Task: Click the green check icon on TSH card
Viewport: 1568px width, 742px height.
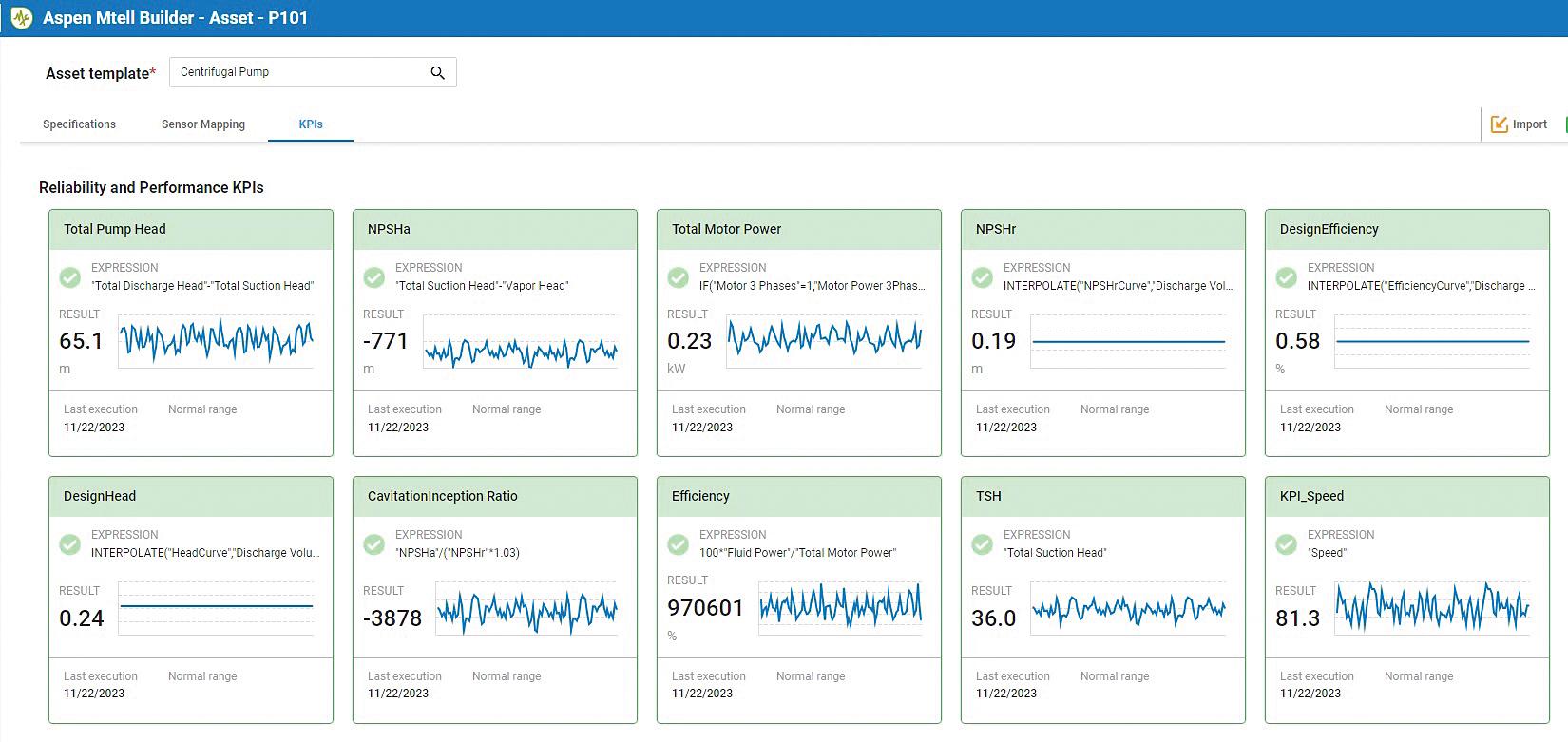Action: click(x=983, y=544)
